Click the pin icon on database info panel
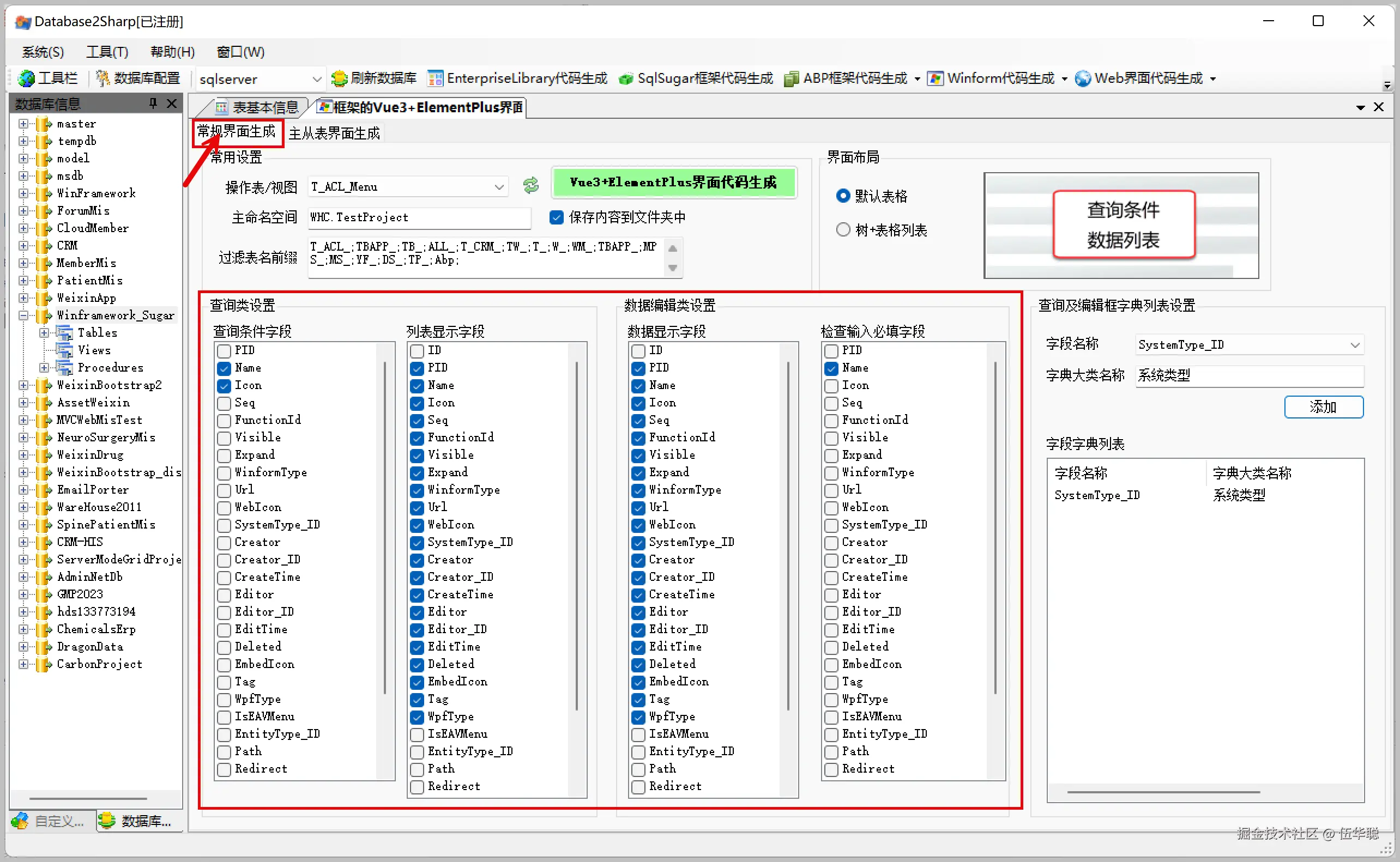1400x862 pixels. pyautogui.click(x=152, y=103)
